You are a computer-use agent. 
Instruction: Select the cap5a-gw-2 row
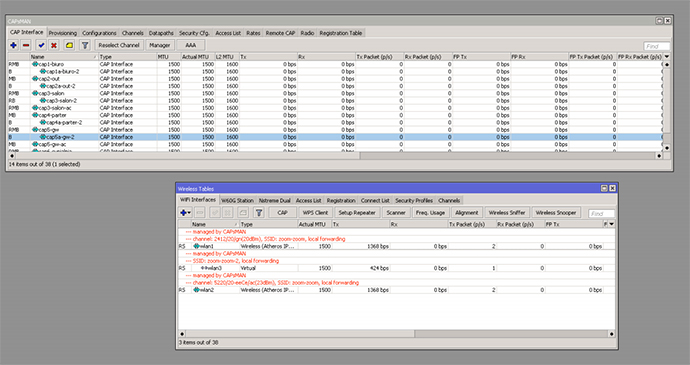(x=335, y=137)
